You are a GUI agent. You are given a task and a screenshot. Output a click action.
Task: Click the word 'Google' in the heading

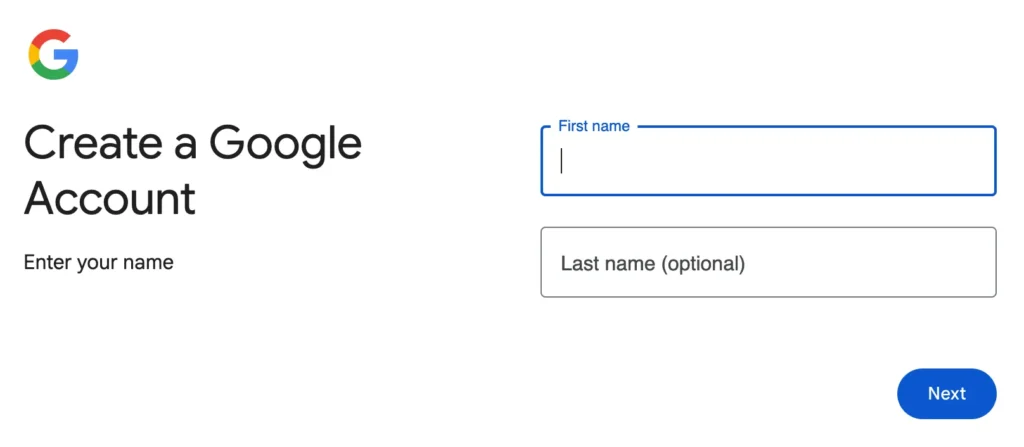pyautogui.click(x=285, y=145)
